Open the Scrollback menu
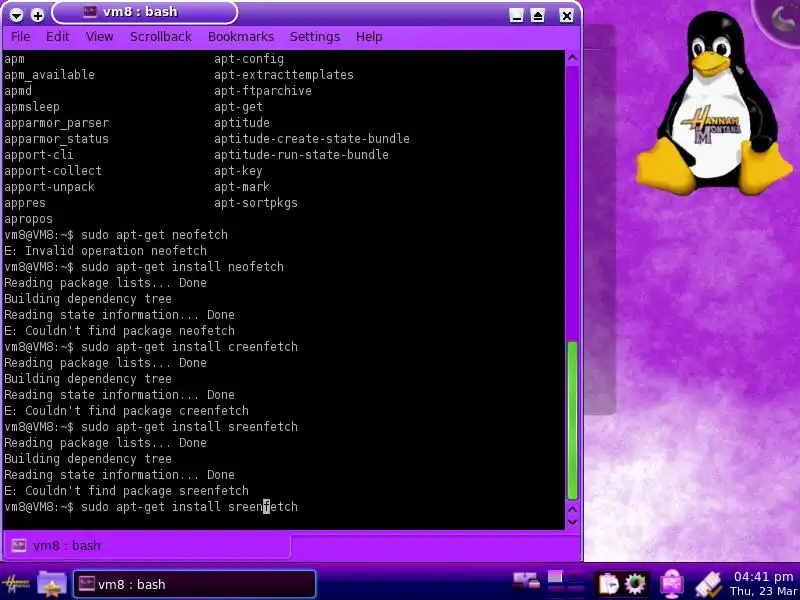Image resolution: width=800 pixels, height=600 pixels. [x=161, y=37]
